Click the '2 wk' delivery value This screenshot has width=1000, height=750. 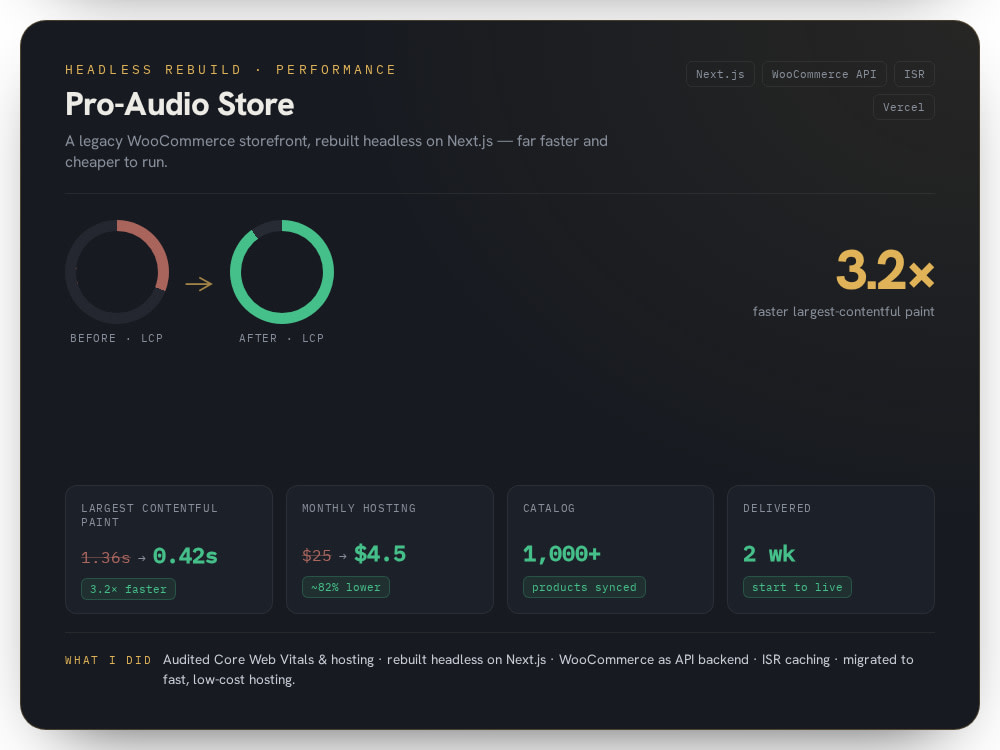(x=769, y=554)
